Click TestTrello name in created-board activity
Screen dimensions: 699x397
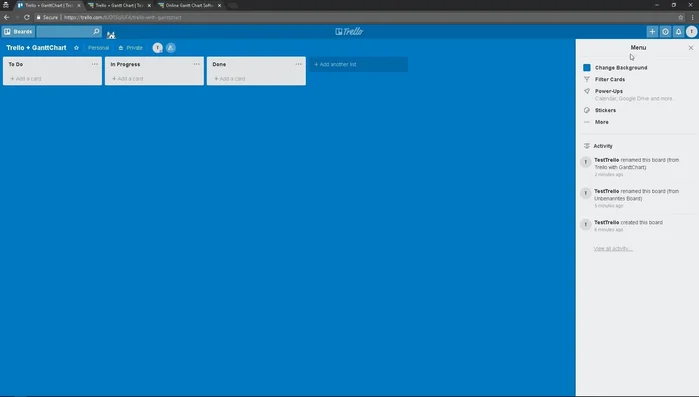click(x=606, y=222)
